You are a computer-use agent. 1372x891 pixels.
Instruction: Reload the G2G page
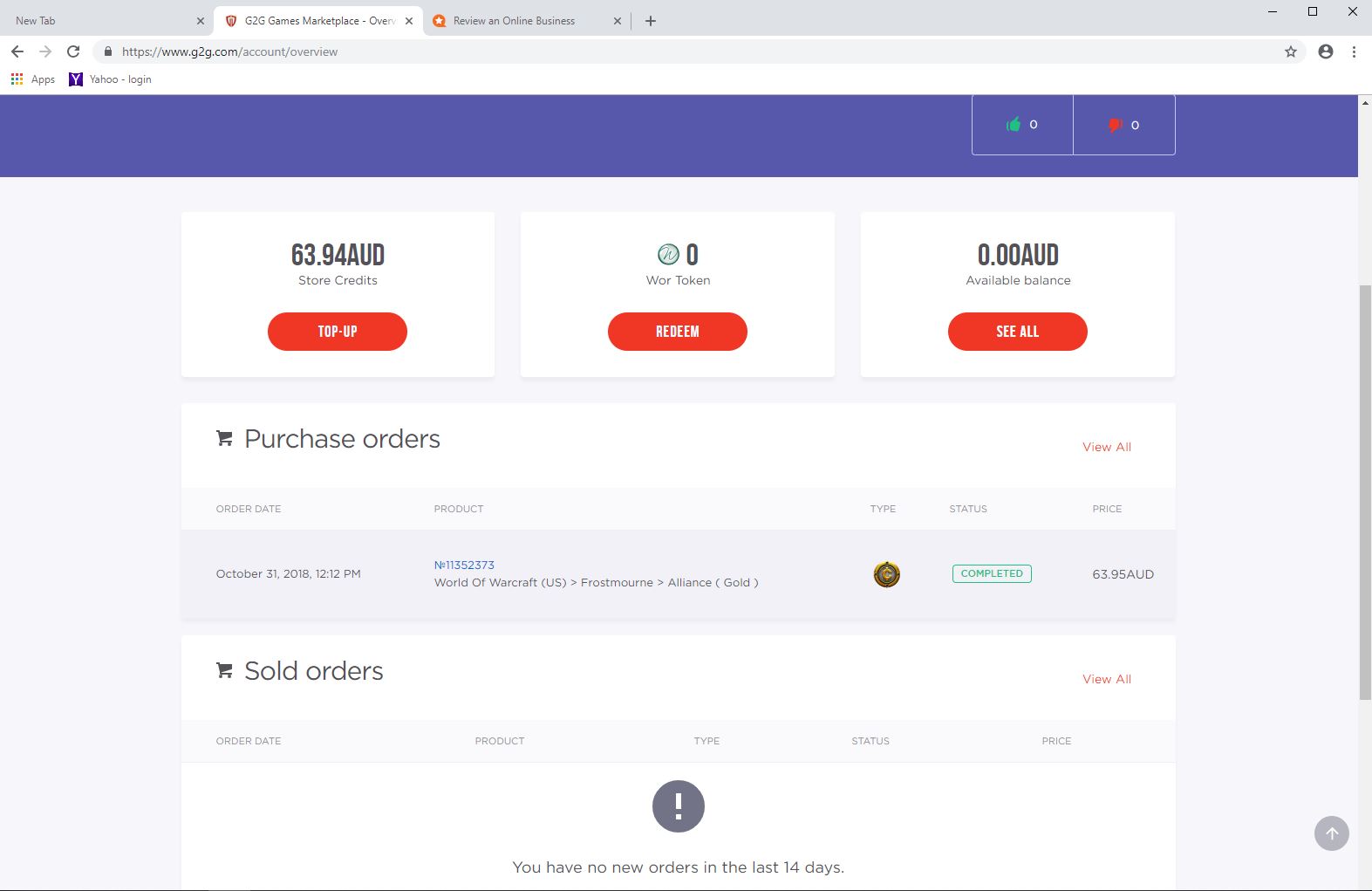[x=73, y=51]
